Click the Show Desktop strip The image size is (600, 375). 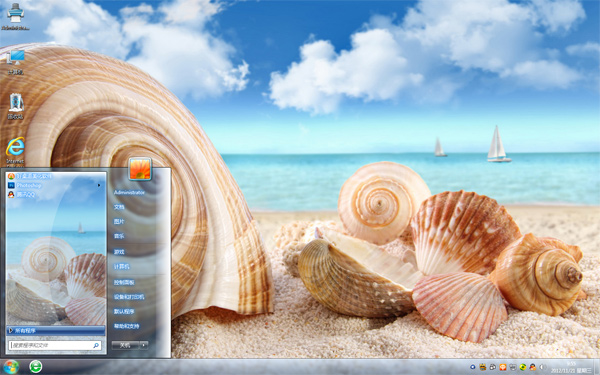click(x=597, y=367)
